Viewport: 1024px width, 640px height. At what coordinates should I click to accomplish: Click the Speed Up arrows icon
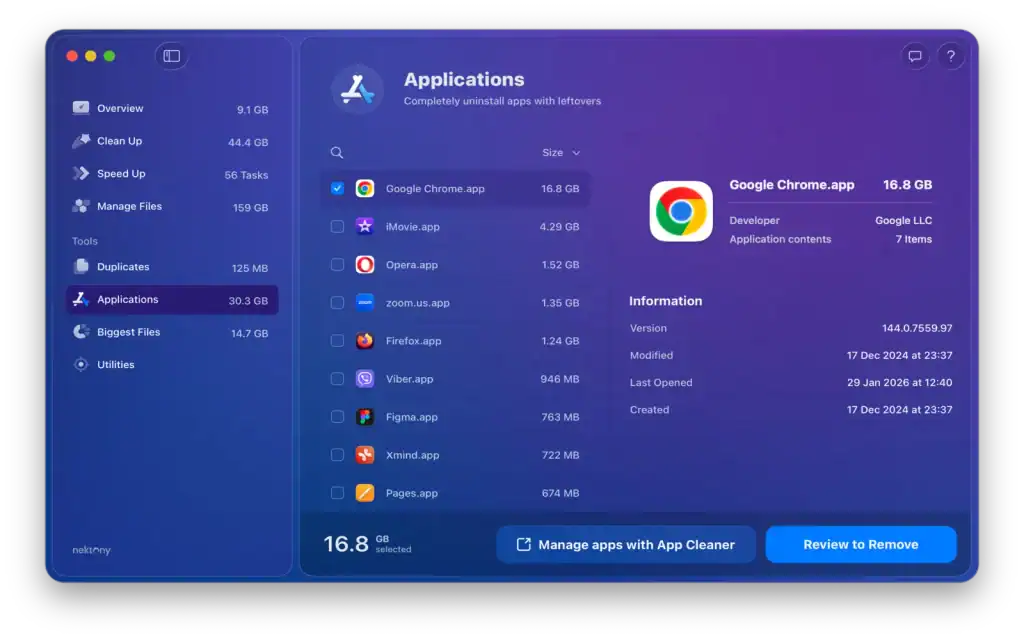point(81,173)
